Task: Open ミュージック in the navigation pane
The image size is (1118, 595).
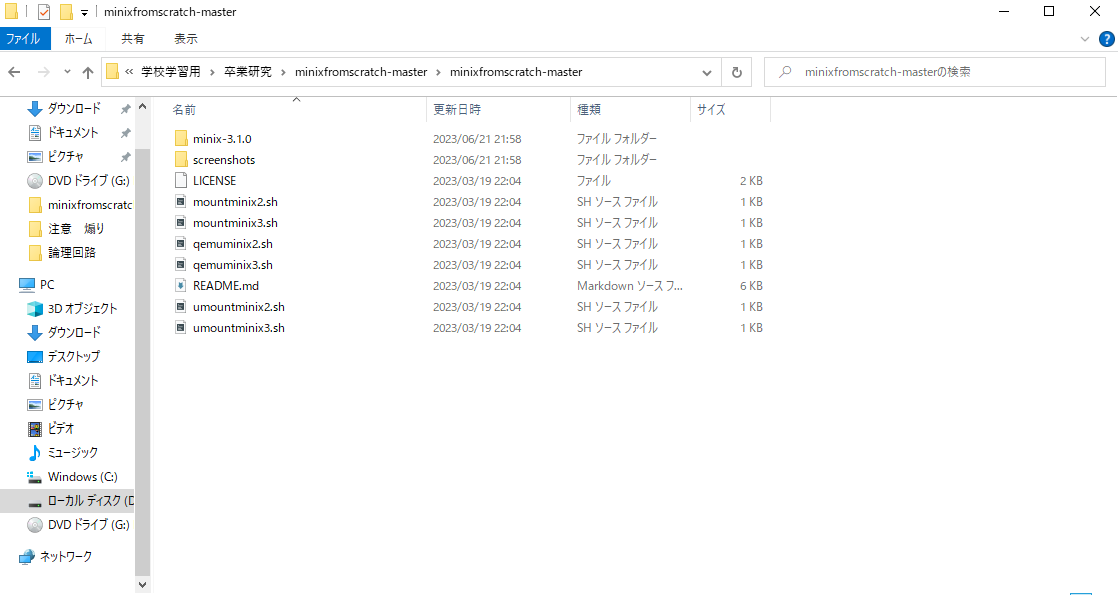Action: [73, 452]
